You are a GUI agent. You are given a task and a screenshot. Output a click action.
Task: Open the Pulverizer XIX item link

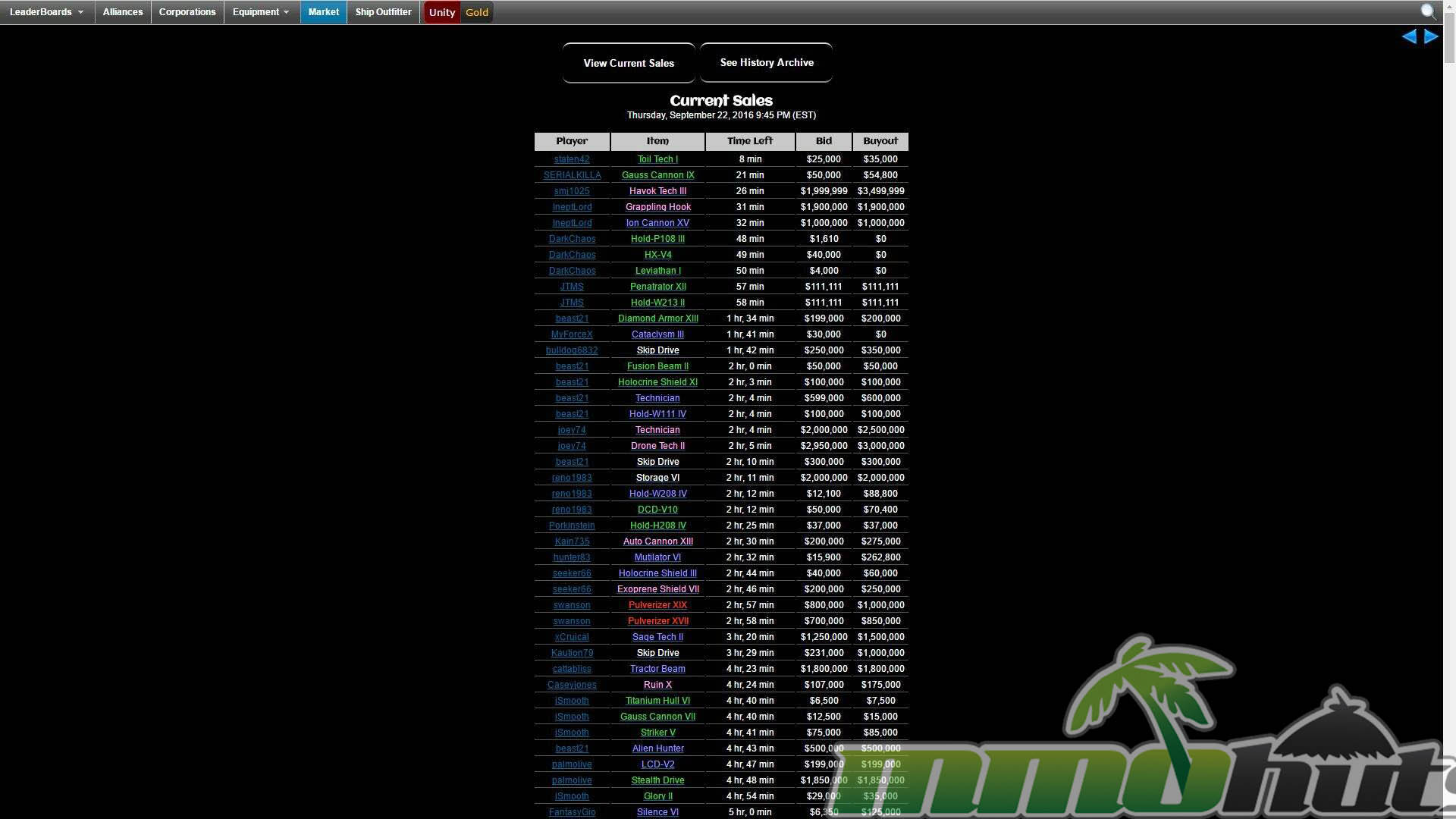(657, 605)
